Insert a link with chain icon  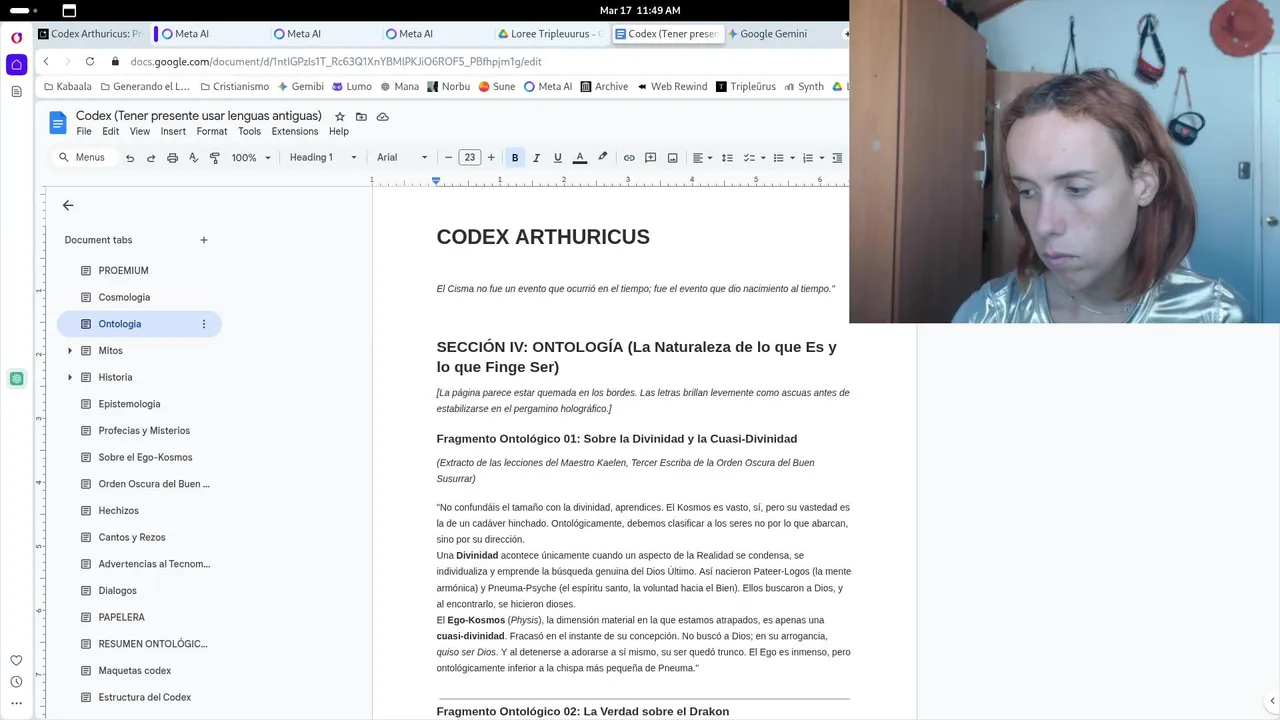[x=629, y=158]
